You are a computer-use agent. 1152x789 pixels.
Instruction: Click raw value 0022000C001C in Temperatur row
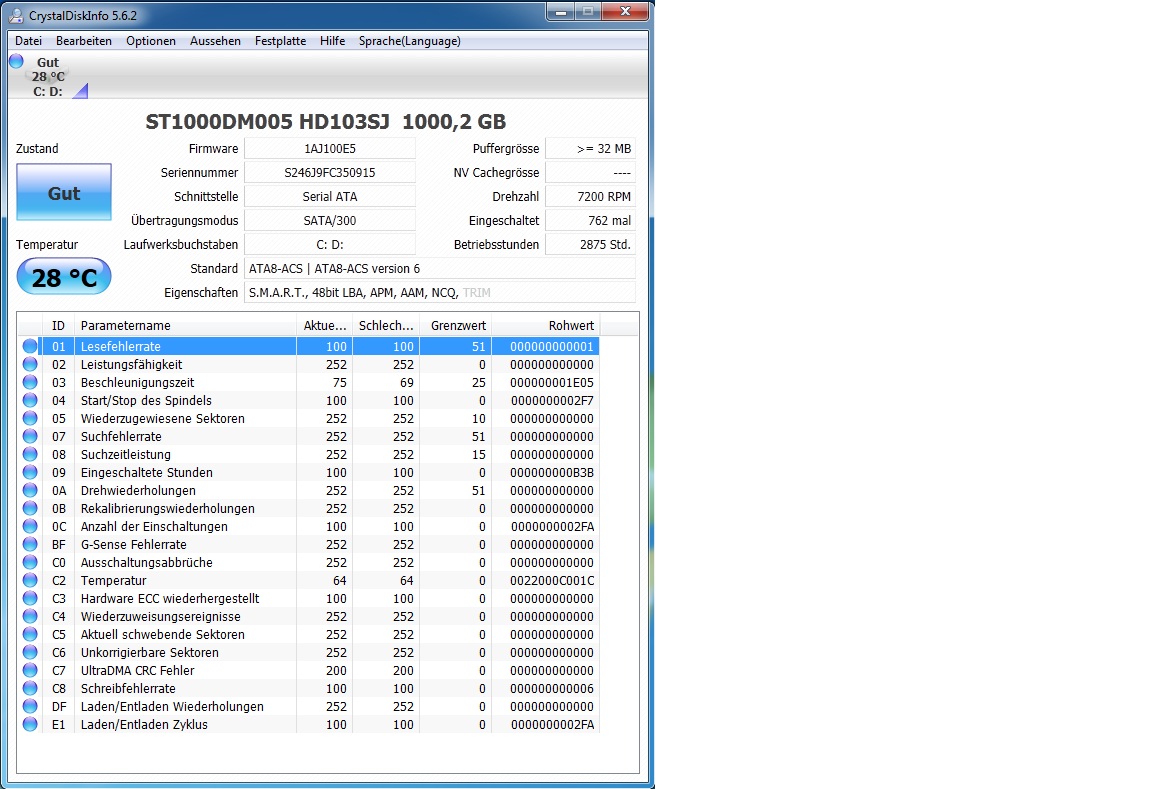pyautogui.click(x=552, y=580)
